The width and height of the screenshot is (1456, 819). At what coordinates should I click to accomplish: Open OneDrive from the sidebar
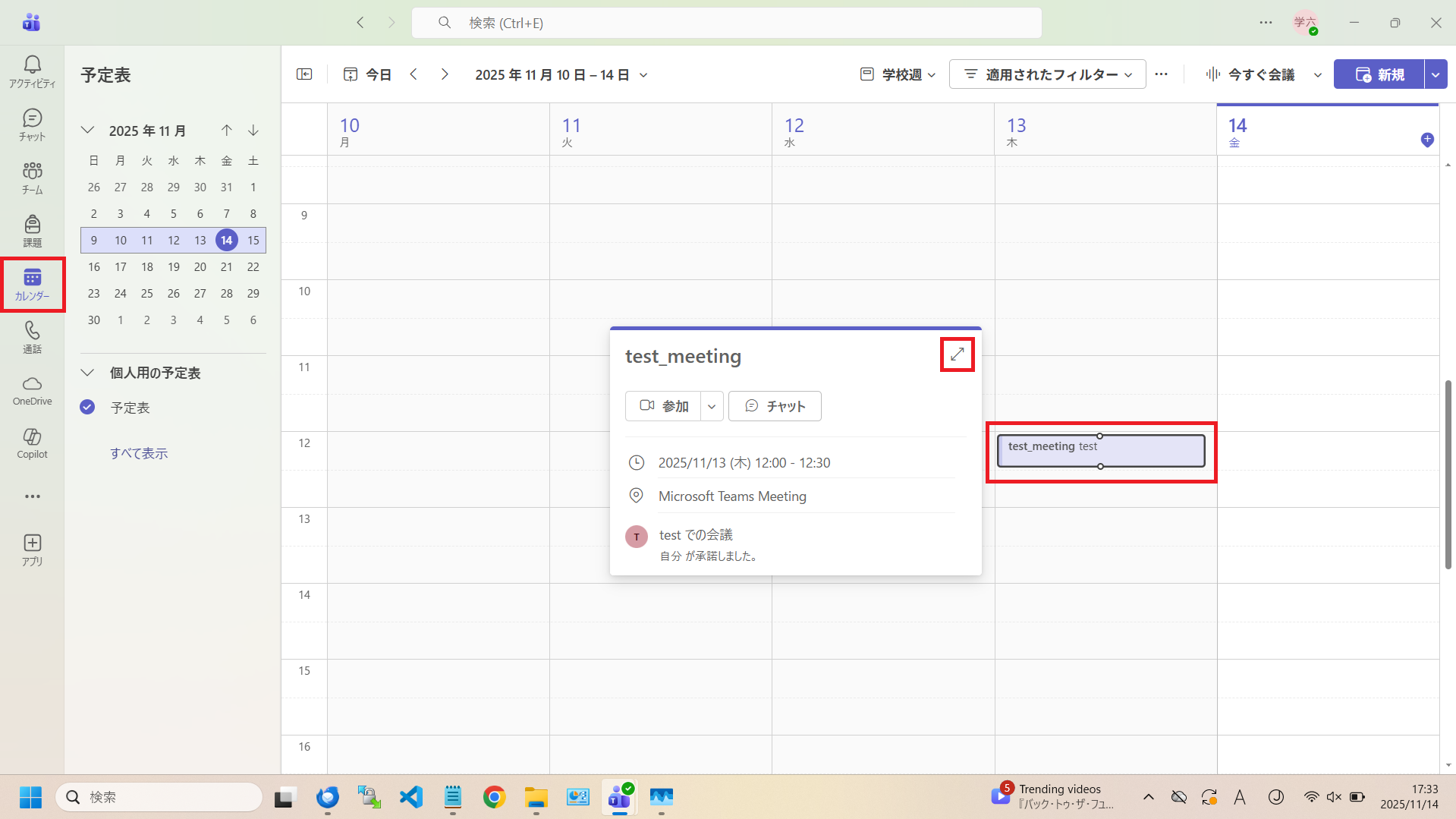pyautogui.click(x=32, y=390)
